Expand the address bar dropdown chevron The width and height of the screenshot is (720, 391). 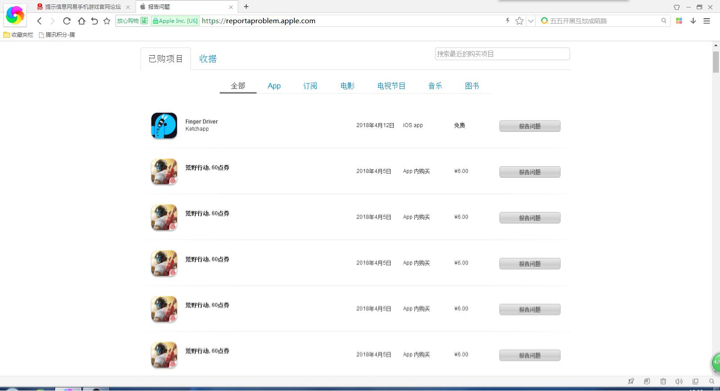(531, 21)
